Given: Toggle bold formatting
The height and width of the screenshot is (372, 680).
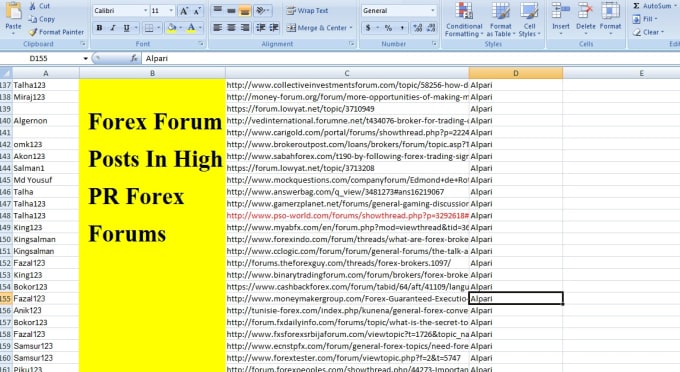Looking at the screenshot, I should click(x=99, y=28).
